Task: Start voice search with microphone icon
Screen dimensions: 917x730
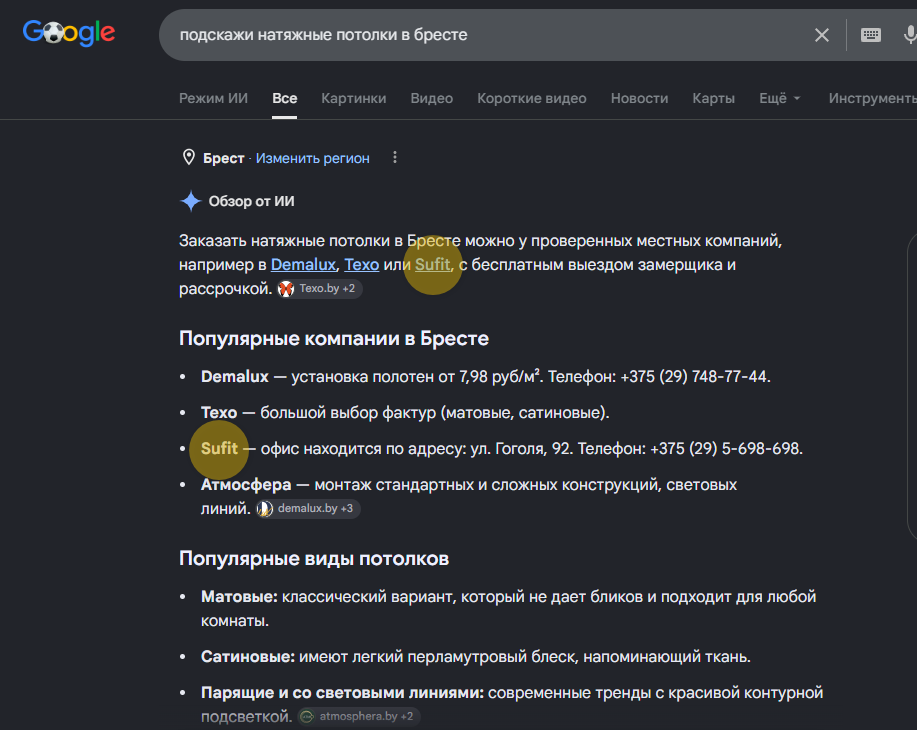Action: [909, 35]
